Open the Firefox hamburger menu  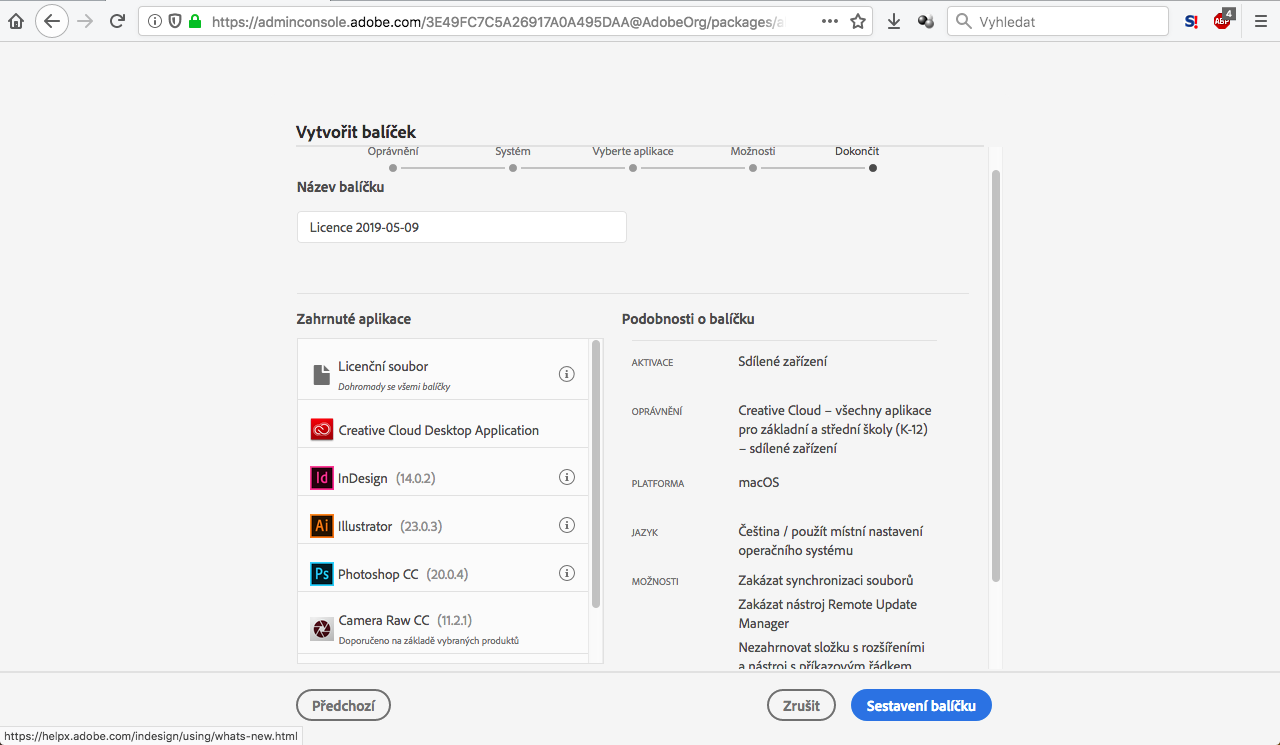click(x=1261, y=21)
